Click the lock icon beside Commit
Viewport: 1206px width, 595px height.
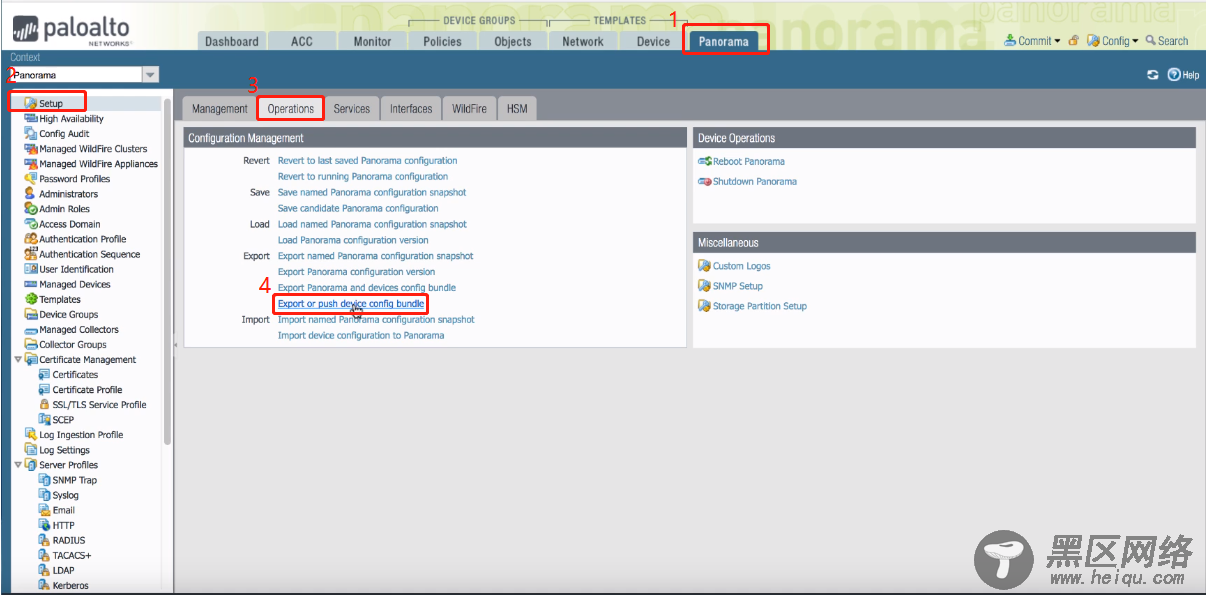1073,41
